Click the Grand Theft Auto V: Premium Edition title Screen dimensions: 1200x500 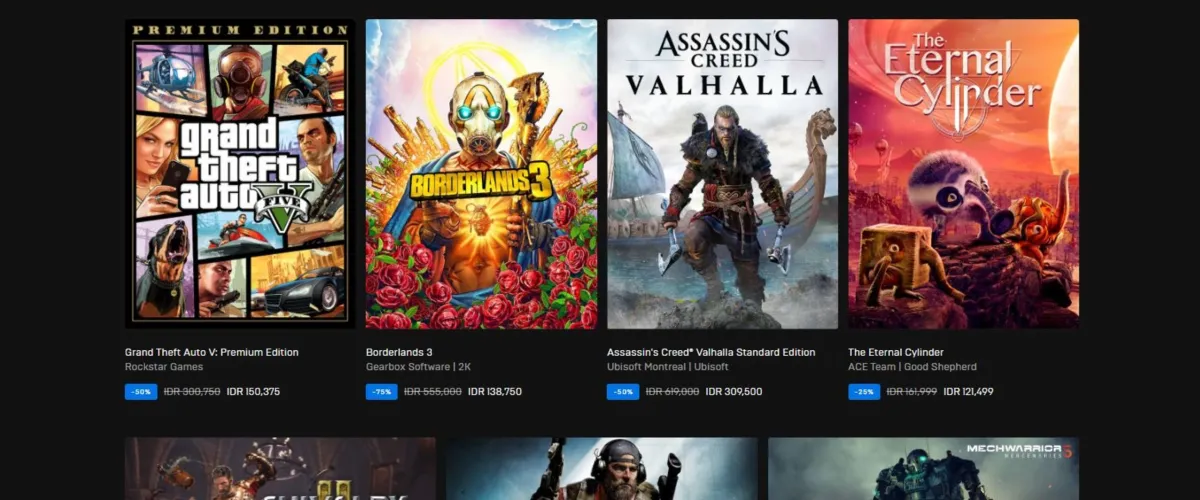point(212,352)
